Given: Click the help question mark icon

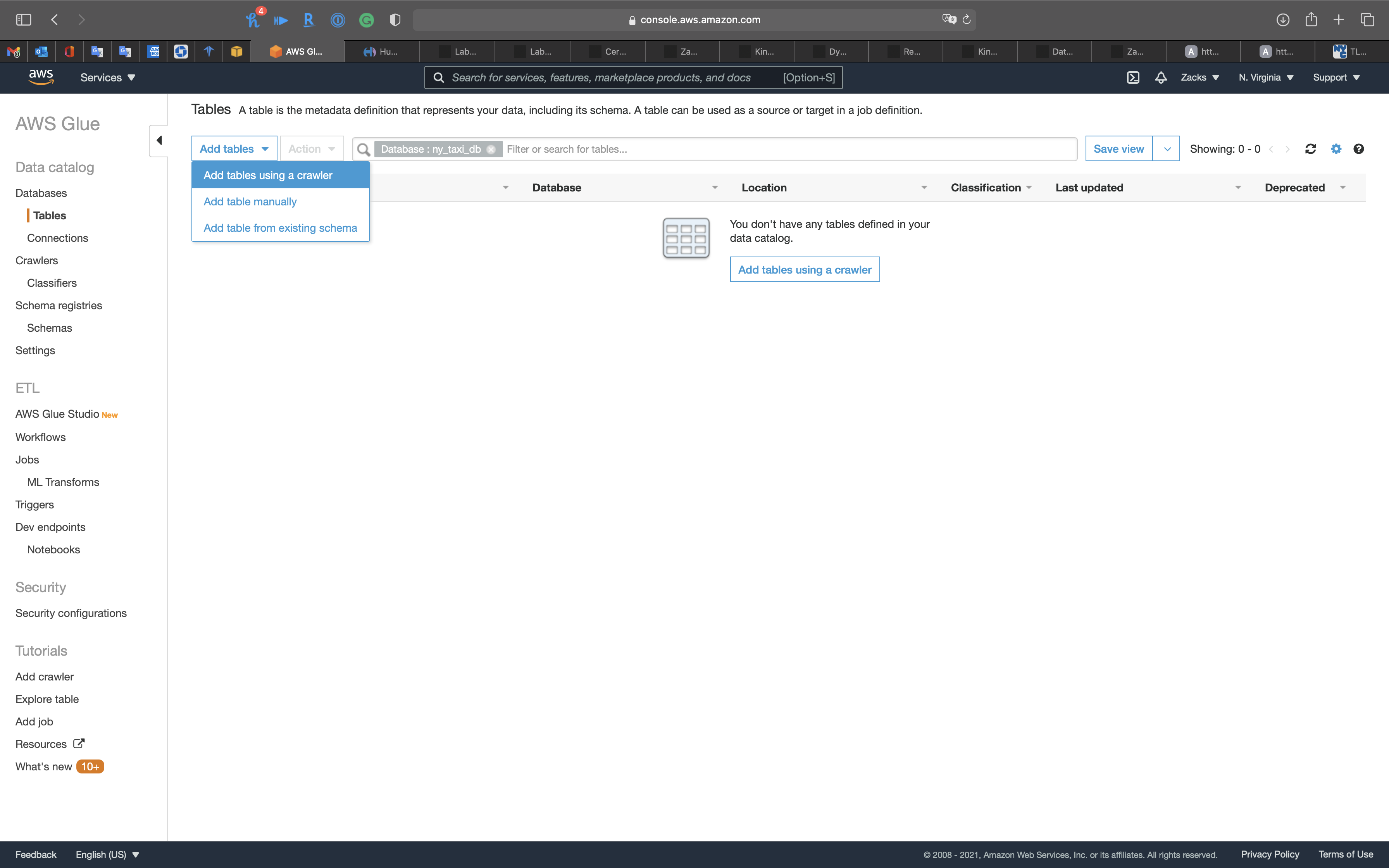Looking at the screenshot, I should point(1358,149).
